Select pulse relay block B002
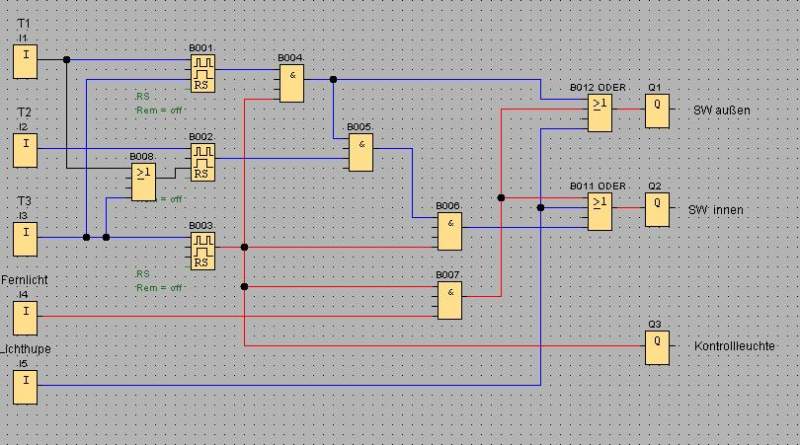Viewport: 800px width, 445px height. point(203,162)
